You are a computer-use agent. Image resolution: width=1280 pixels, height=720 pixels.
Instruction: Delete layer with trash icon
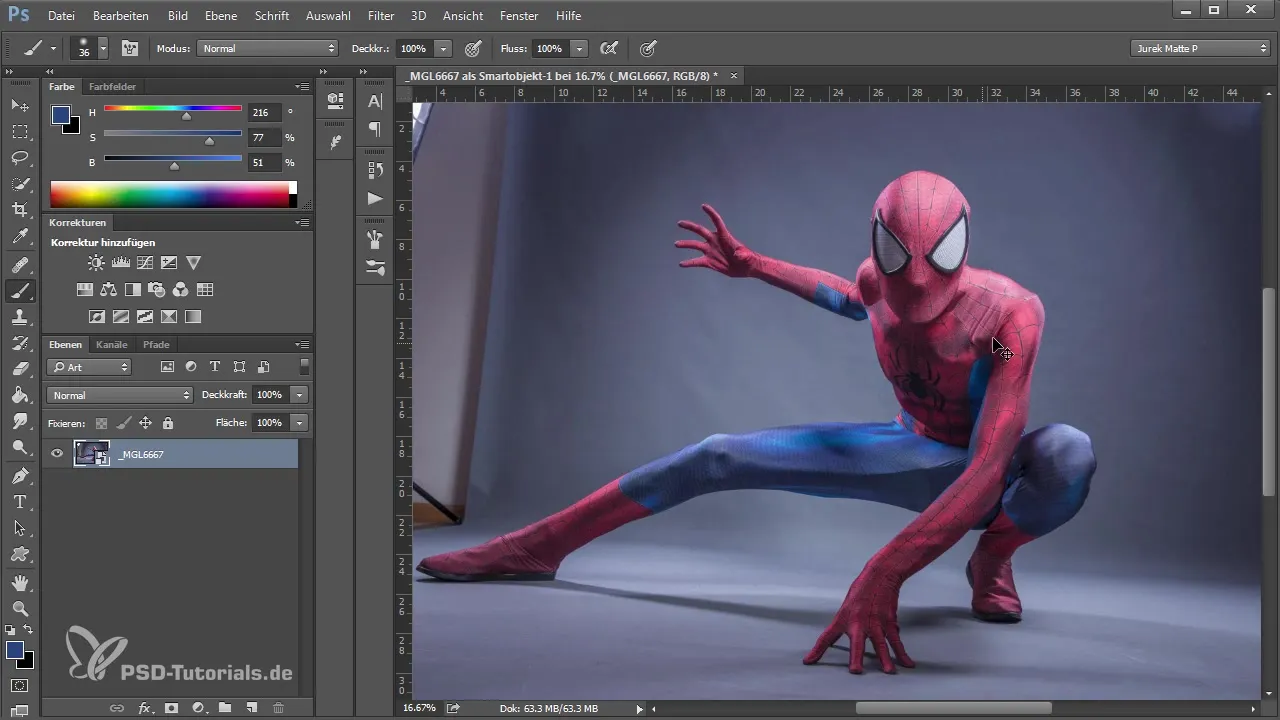tap(279, 708)
